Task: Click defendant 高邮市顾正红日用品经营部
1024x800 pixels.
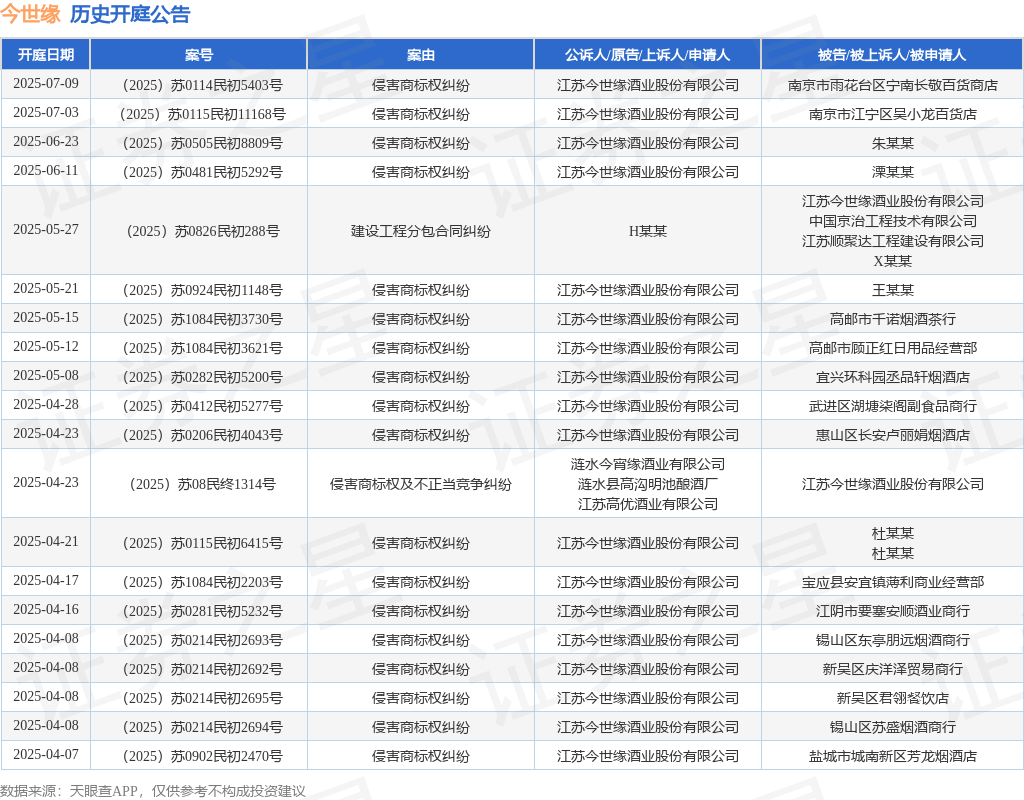Action: click(x=893, y=348)
